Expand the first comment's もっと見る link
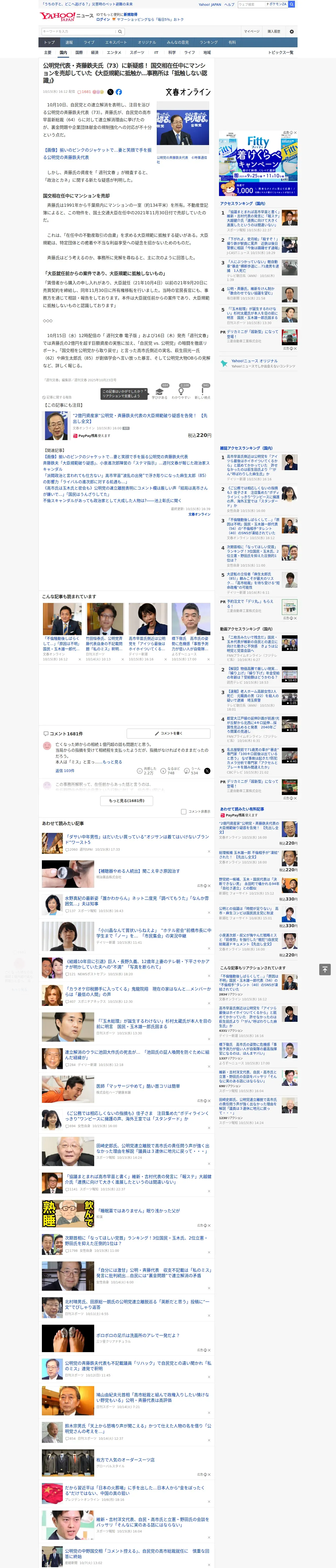 (112, 762)
